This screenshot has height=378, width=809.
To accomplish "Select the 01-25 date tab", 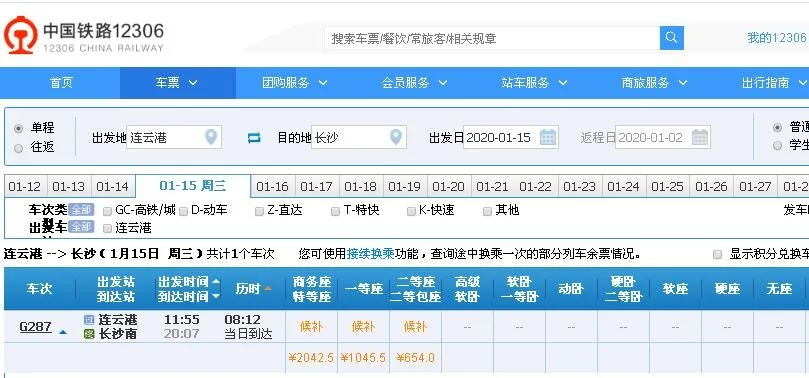I will point(668,187).
